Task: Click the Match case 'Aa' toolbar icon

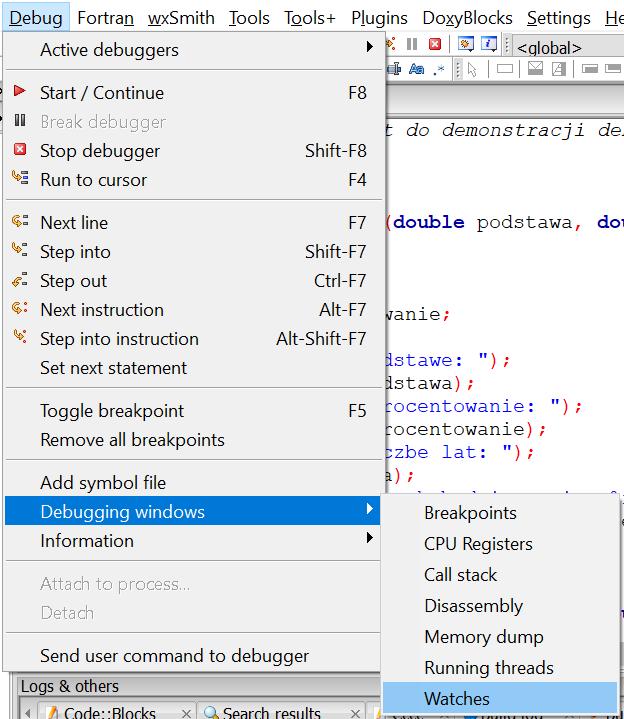Action: [416, 69]
